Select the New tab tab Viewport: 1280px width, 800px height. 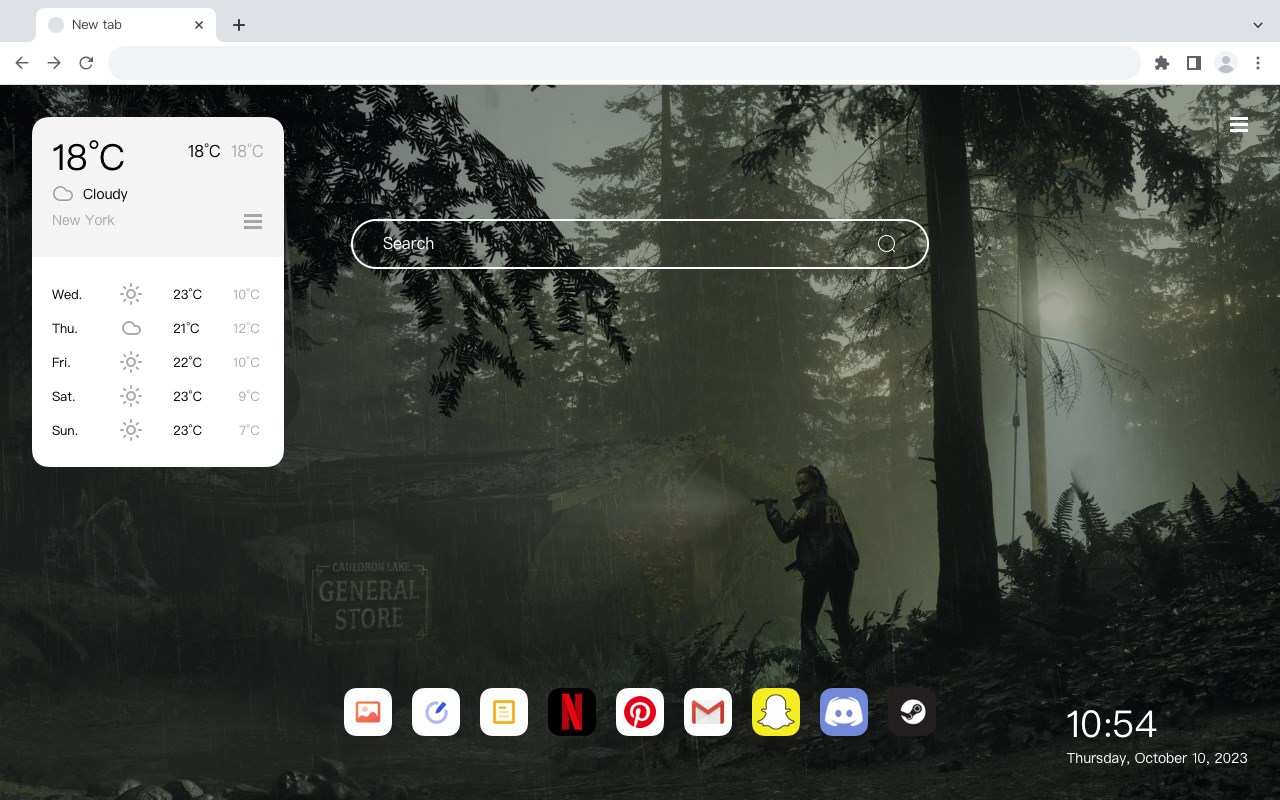click(126, 25)
